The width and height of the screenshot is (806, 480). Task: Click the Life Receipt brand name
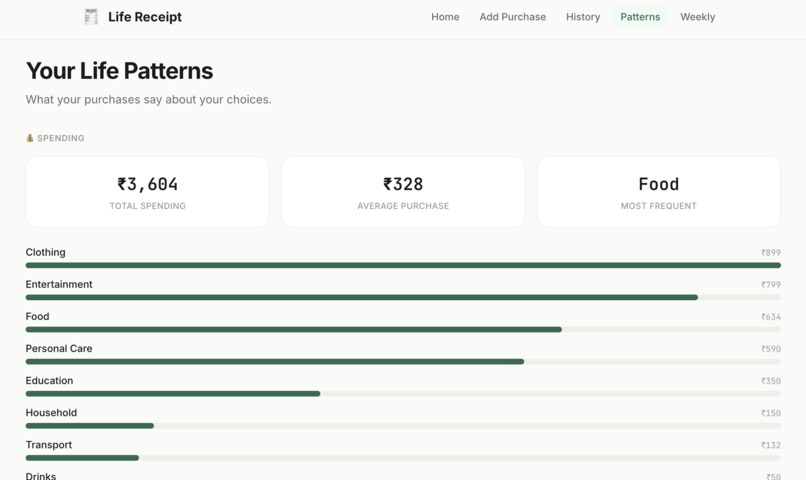pos(145,17)
